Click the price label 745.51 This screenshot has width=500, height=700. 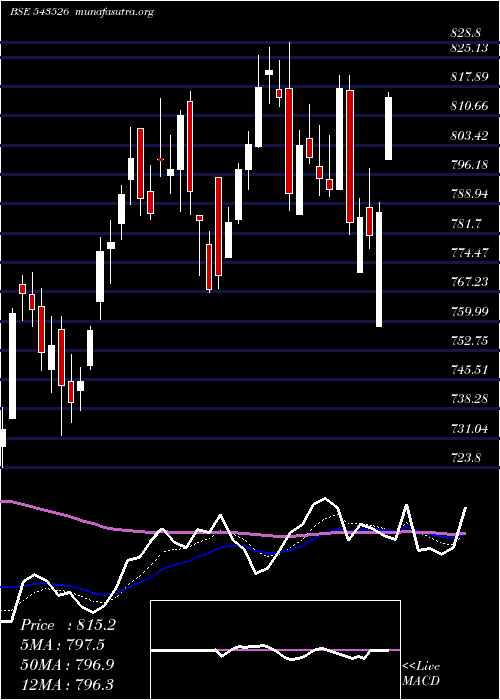coord(469,370)
